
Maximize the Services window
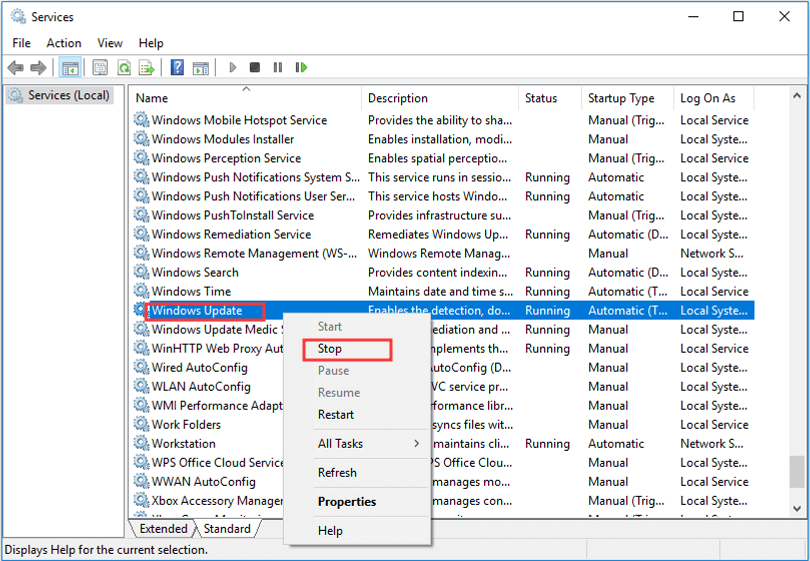[739, 17]
